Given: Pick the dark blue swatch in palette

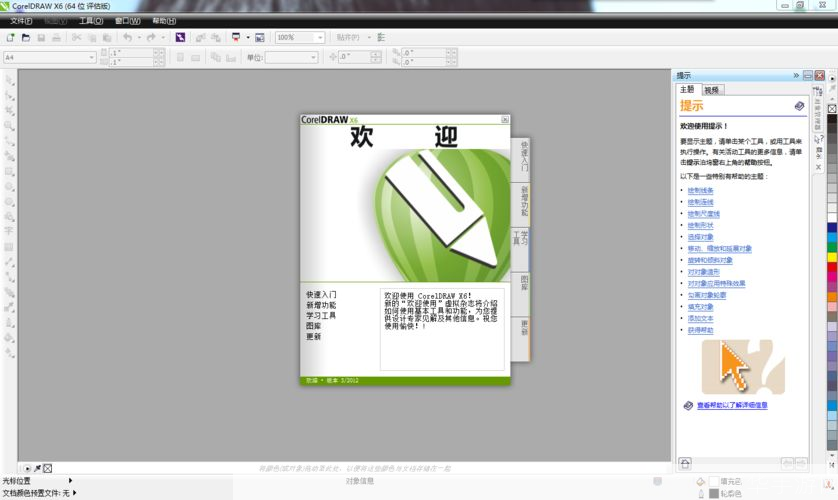Looking at the screenshot, I should [x=832, y=227].
